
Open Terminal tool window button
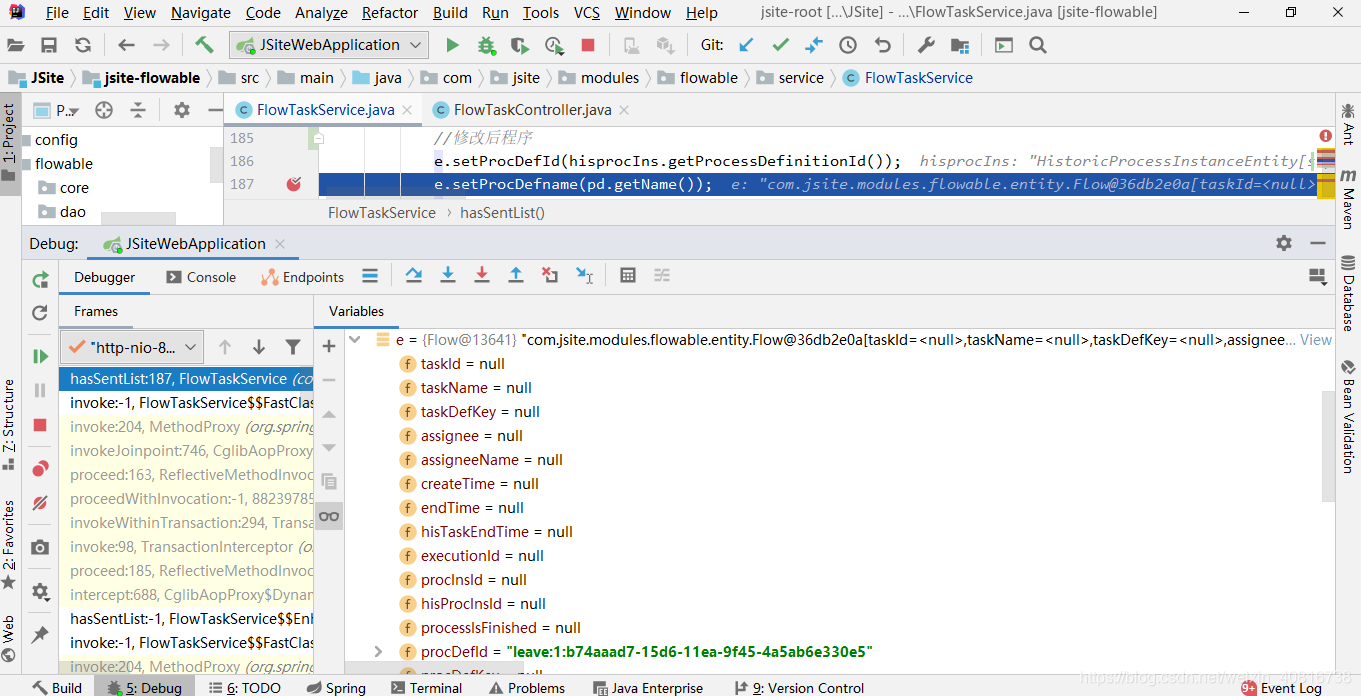click(x=427, y=688)
